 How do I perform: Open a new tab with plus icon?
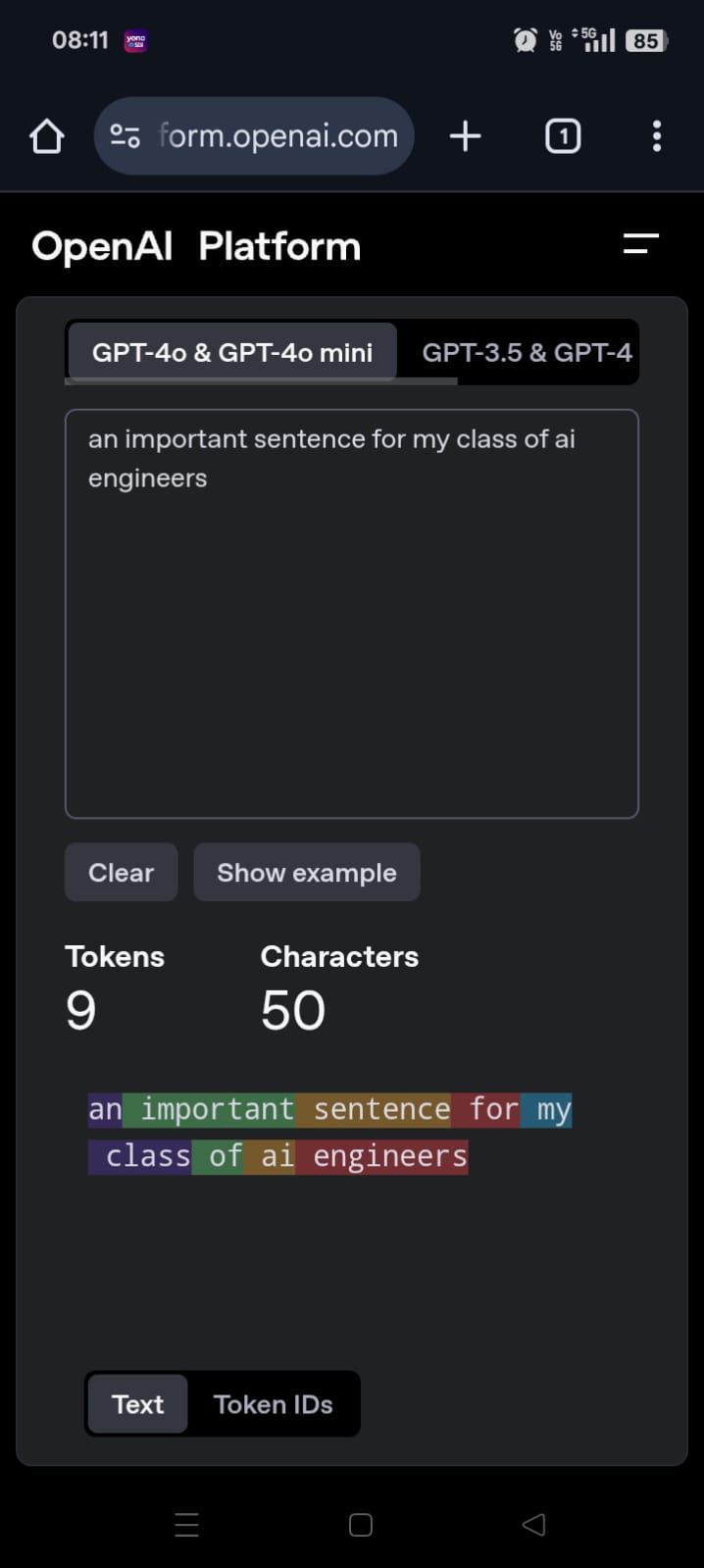pyautogui.click(x=465, y=136)
